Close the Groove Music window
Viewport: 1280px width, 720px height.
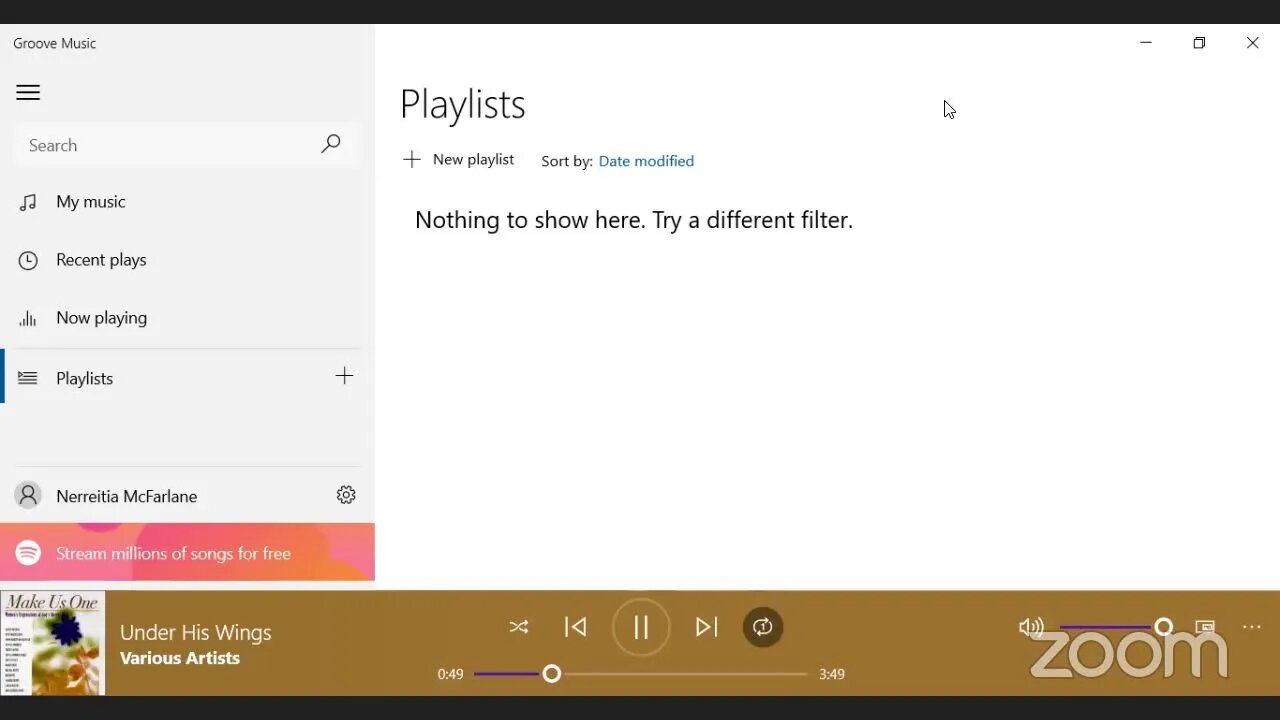[x=1252, y=43]
